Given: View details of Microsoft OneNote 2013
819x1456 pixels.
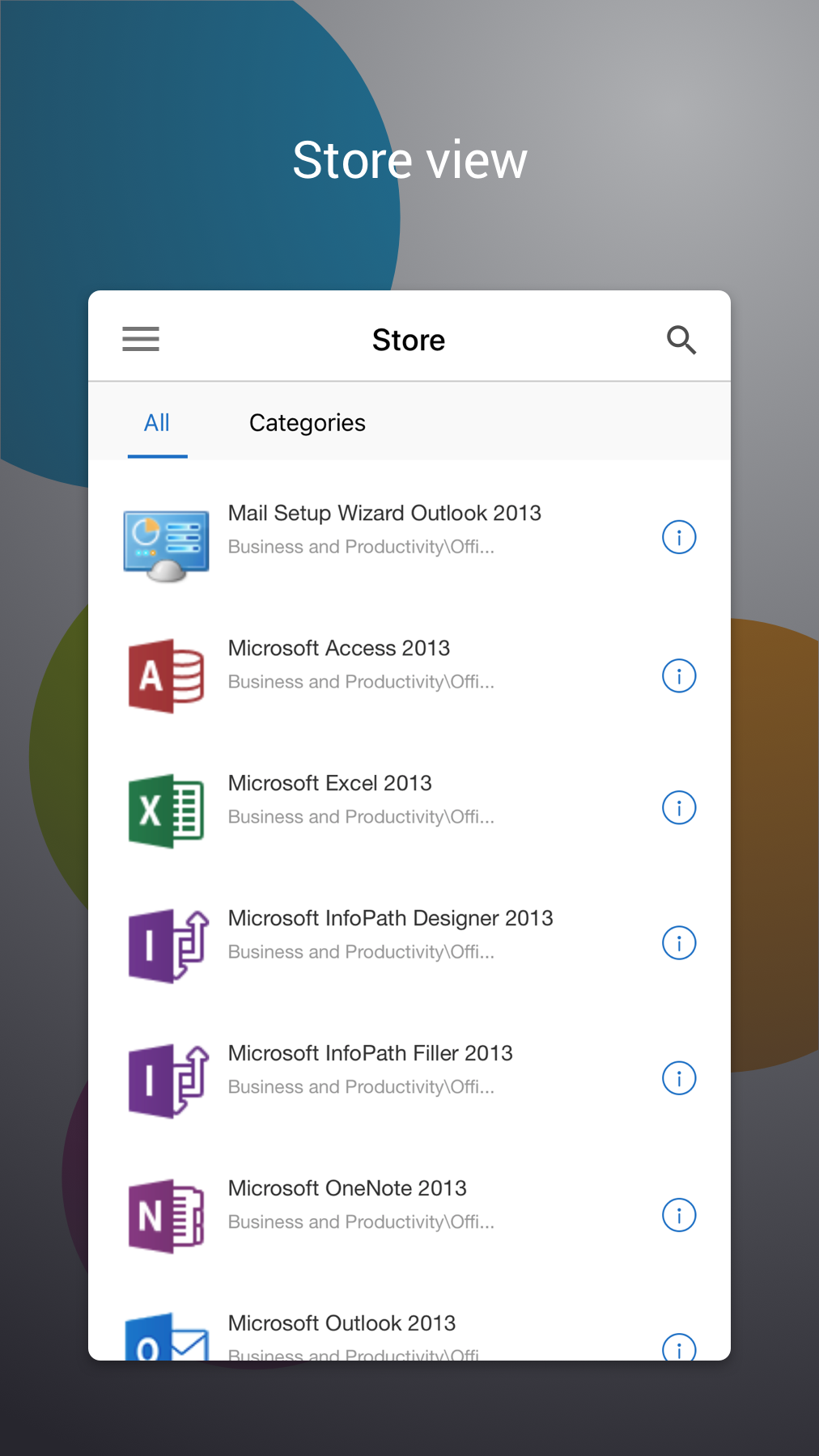Looking at the screenshot, I should (x=679, y=1215).
